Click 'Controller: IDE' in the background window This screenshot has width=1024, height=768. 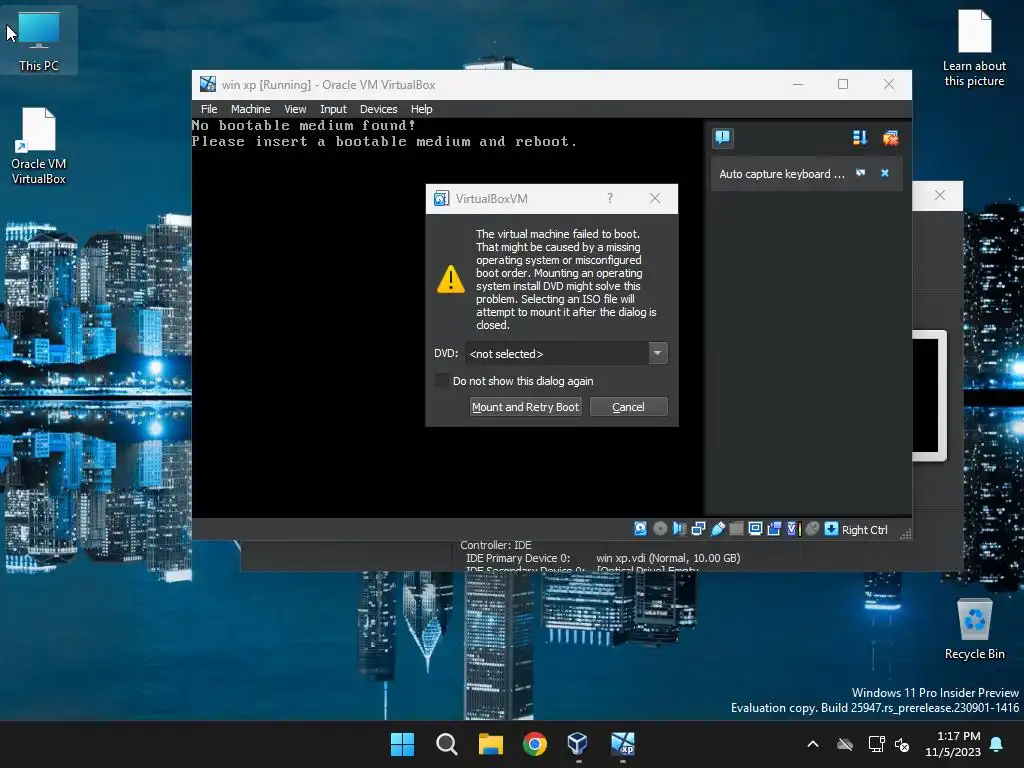pyautogui.click(x=496, y=545)
